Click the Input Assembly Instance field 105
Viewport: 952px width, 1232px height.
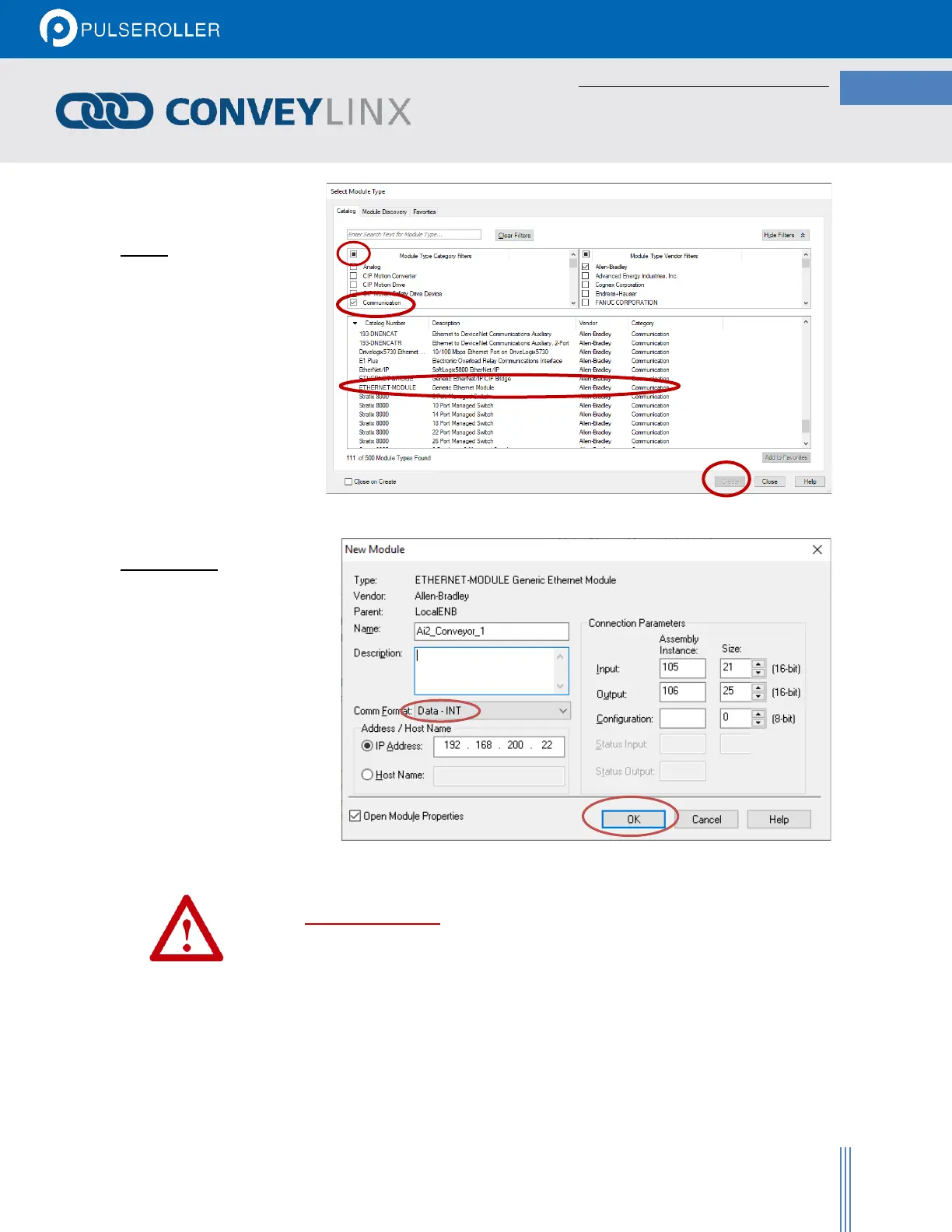(682, 667)
